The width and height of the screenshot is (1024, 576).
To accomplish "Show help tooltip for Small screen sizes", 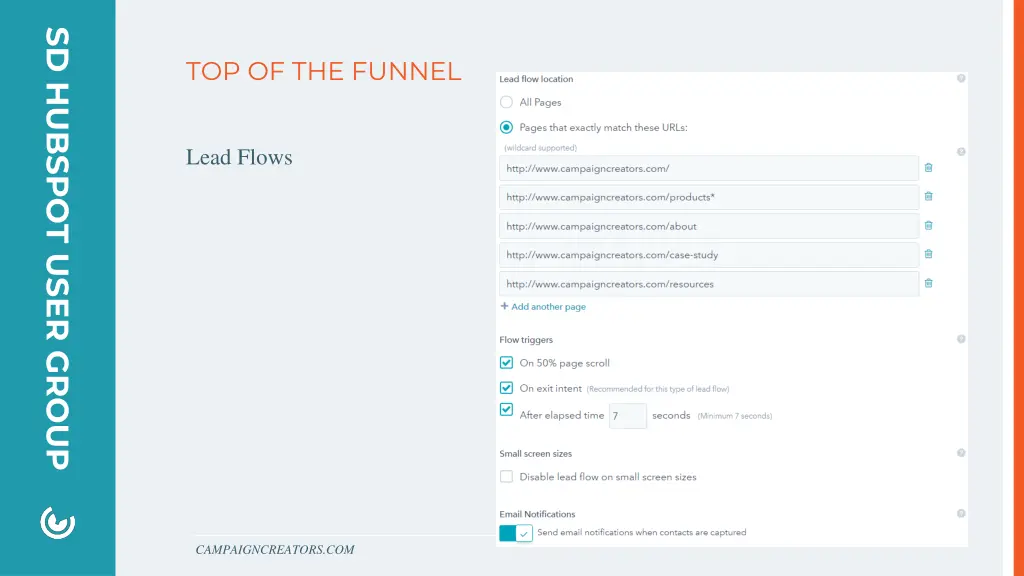I will [x=961, y=453].
